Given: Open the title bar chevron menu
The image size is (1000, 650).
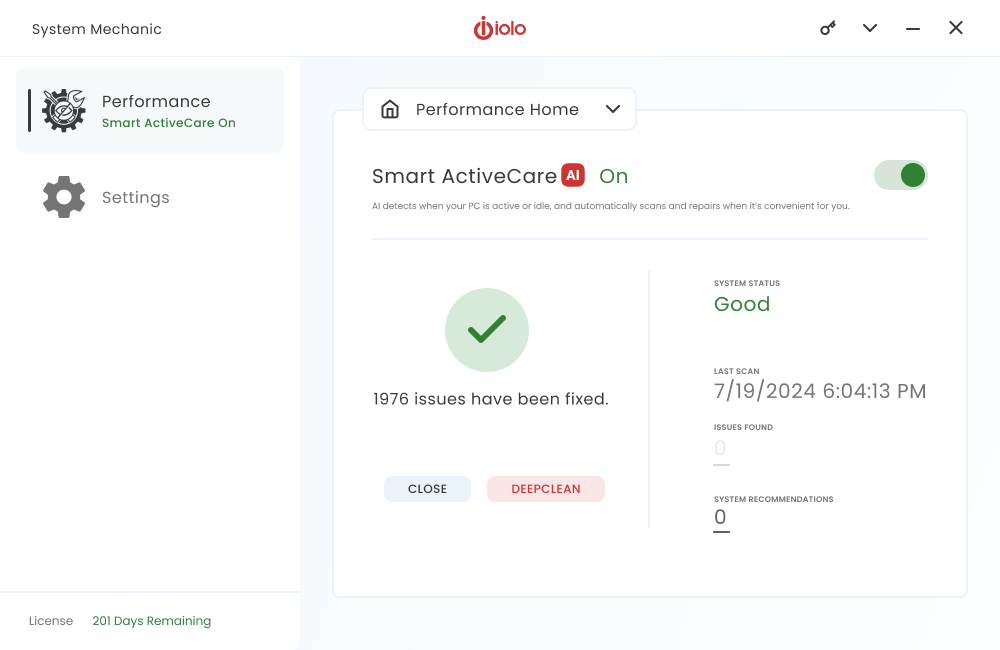Looking at the screenshot, I should pos(870,28).
